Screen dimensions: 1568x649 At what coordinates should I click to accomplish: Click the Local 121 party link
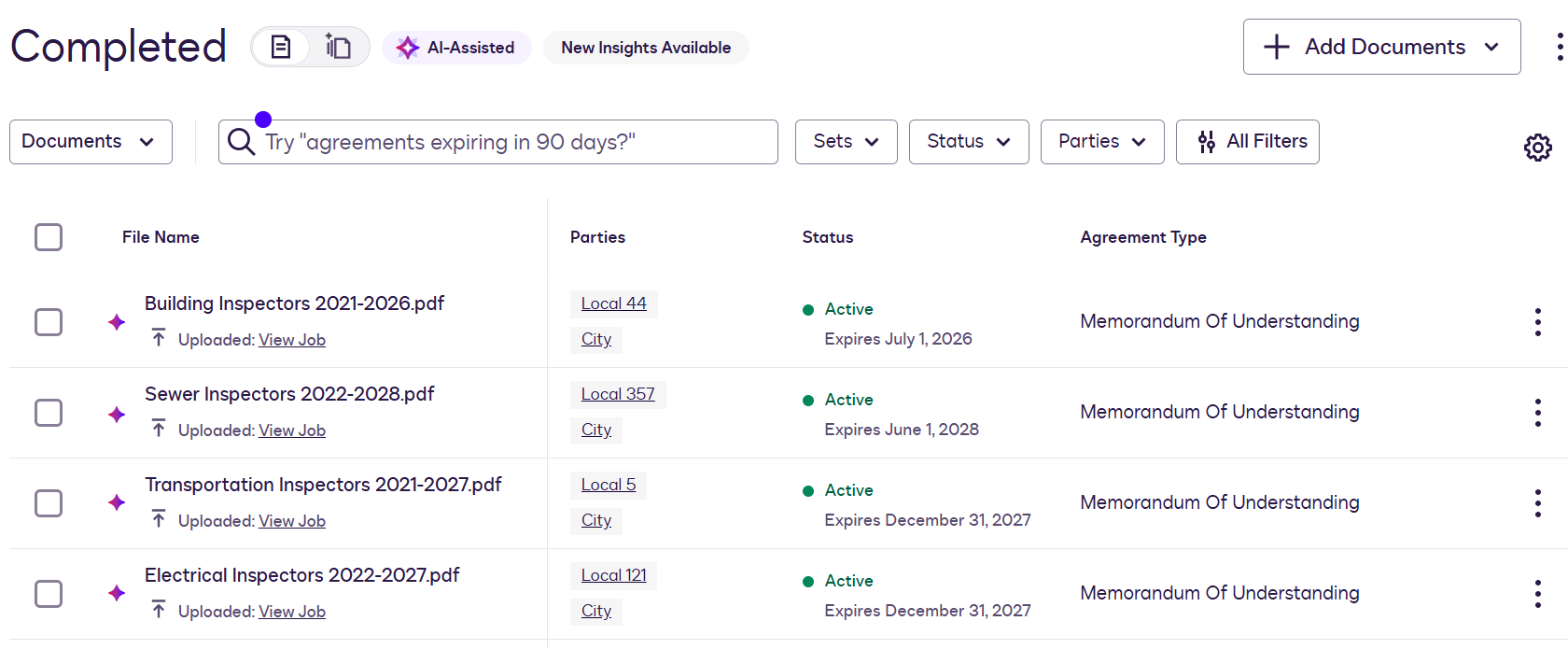tap(613, 575)
